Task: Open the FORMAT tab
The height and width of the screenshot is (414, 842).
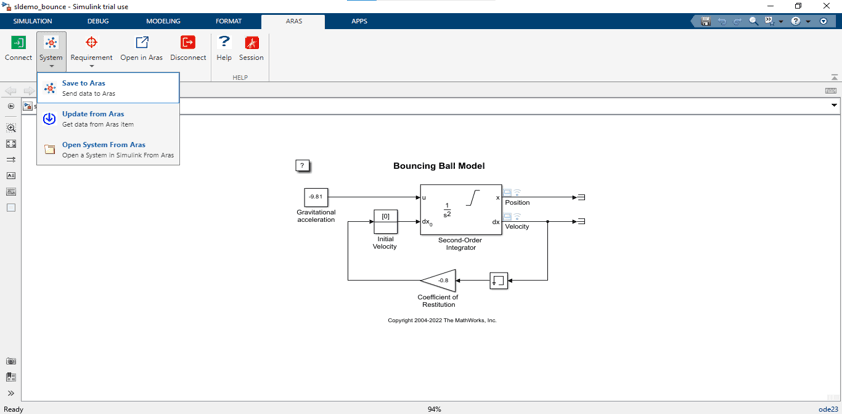Action: point(229,21)
